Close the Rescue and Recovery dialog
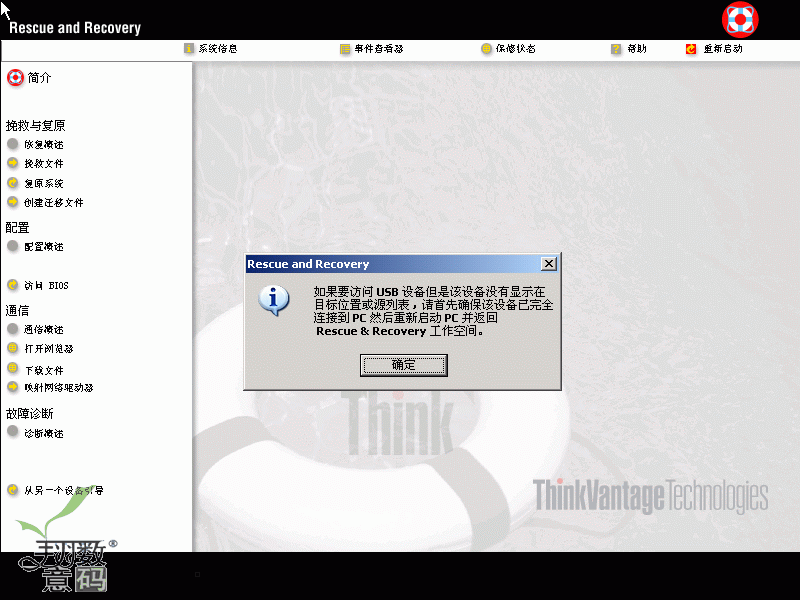The width and height of the screenshot is (800, 600). tap(548, 264)
